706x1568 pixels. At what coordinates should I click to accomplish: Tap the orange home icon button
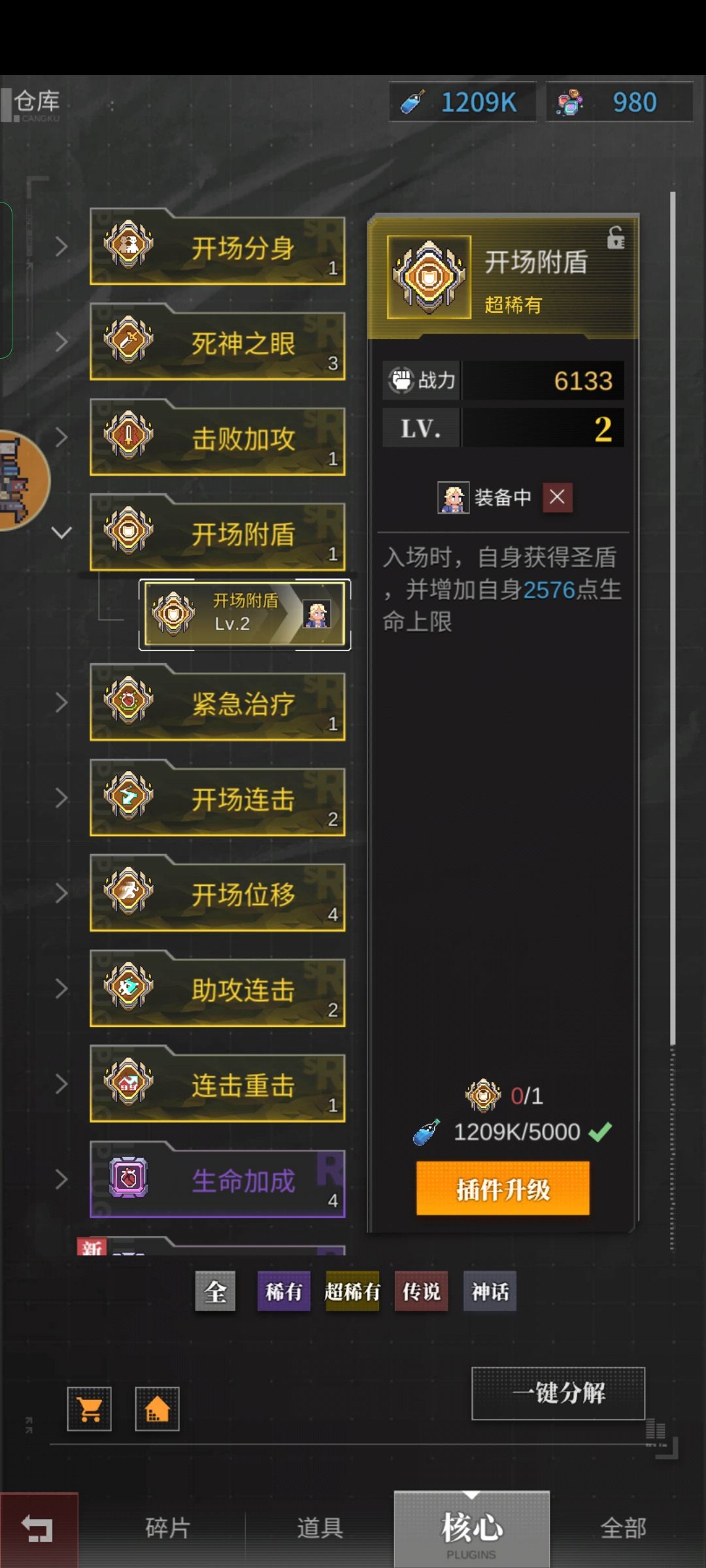[x=157, y=1409]
